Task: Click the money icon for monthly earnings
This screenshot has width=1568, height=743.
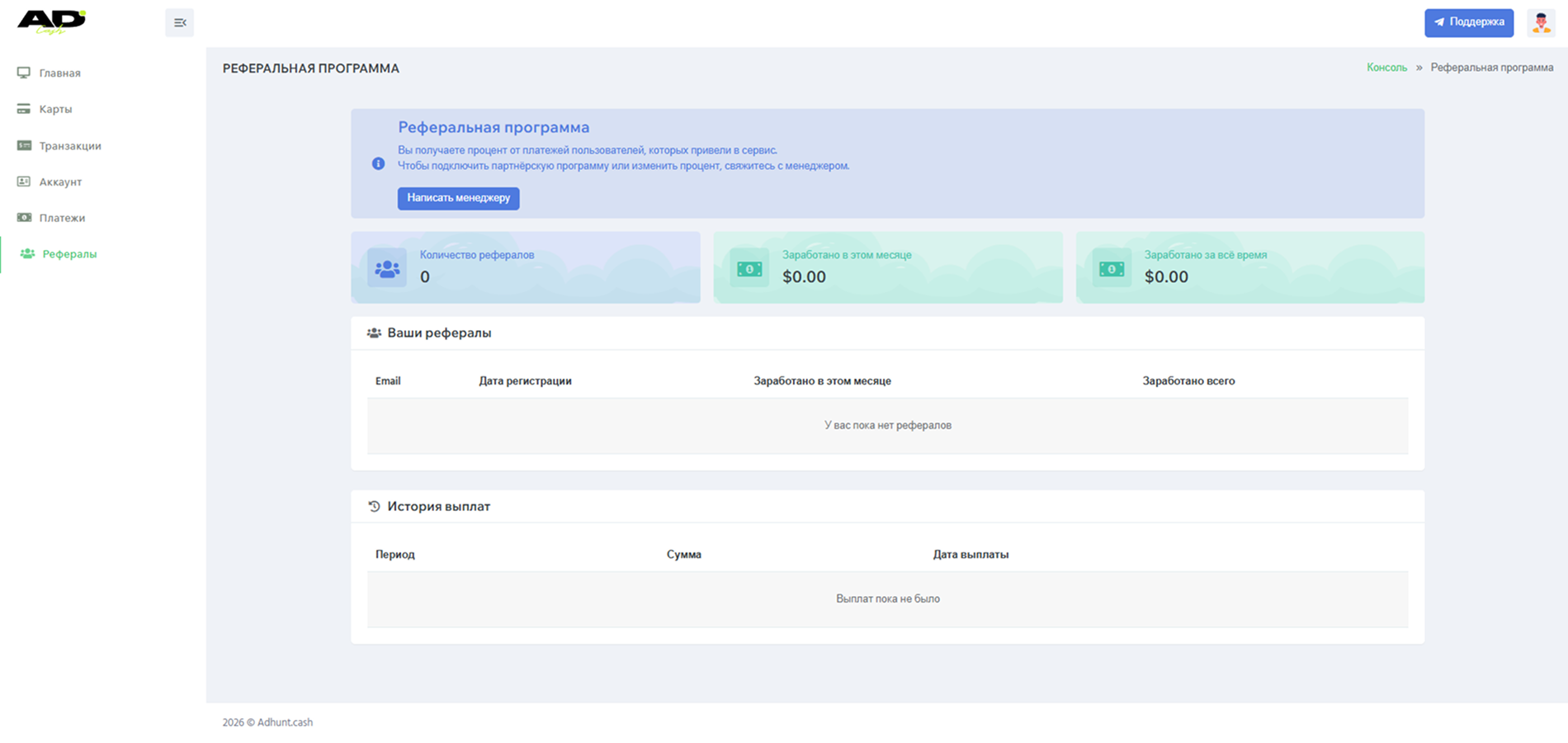Action: [749, 268]
